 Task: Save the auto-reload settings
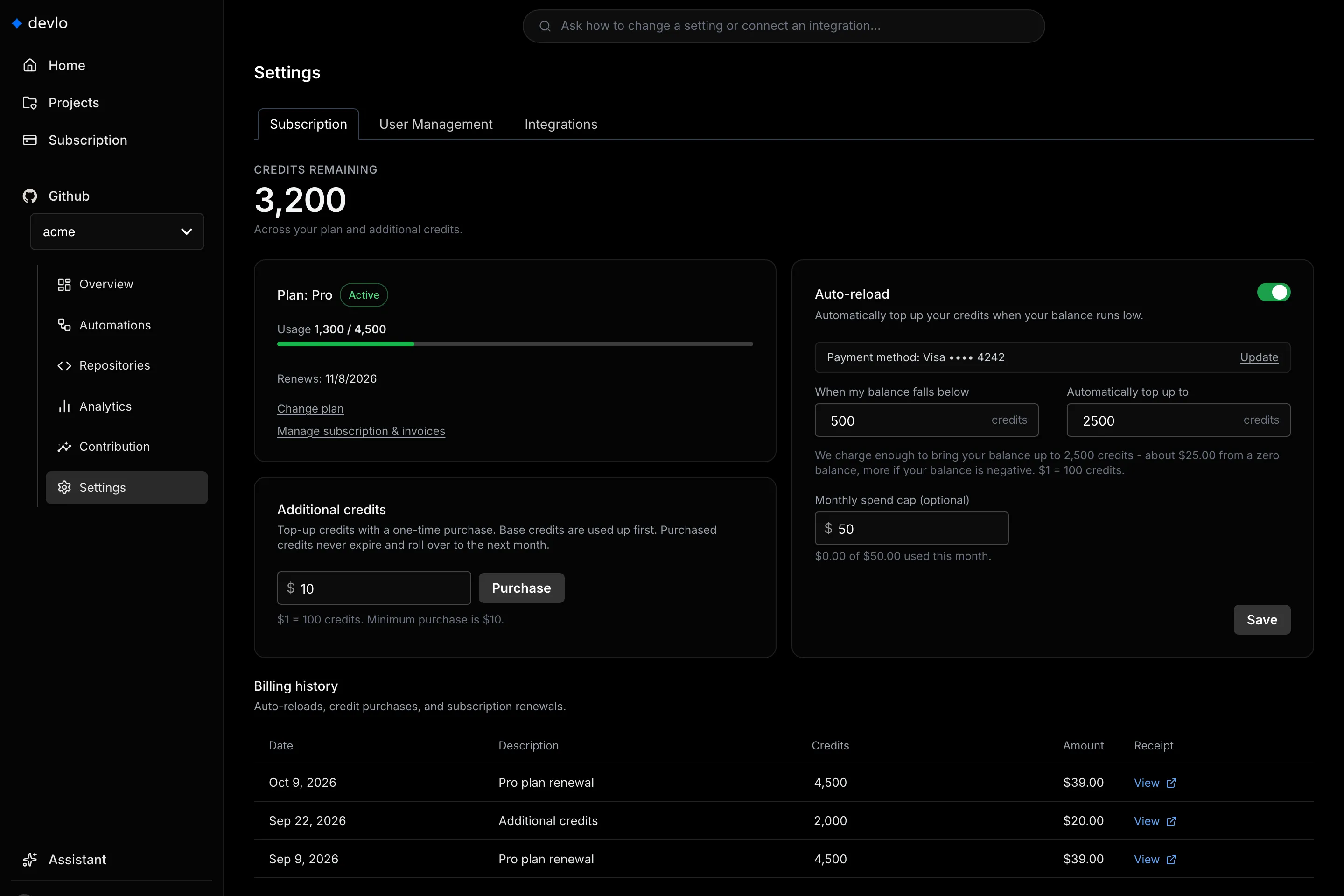(1262, 620)
